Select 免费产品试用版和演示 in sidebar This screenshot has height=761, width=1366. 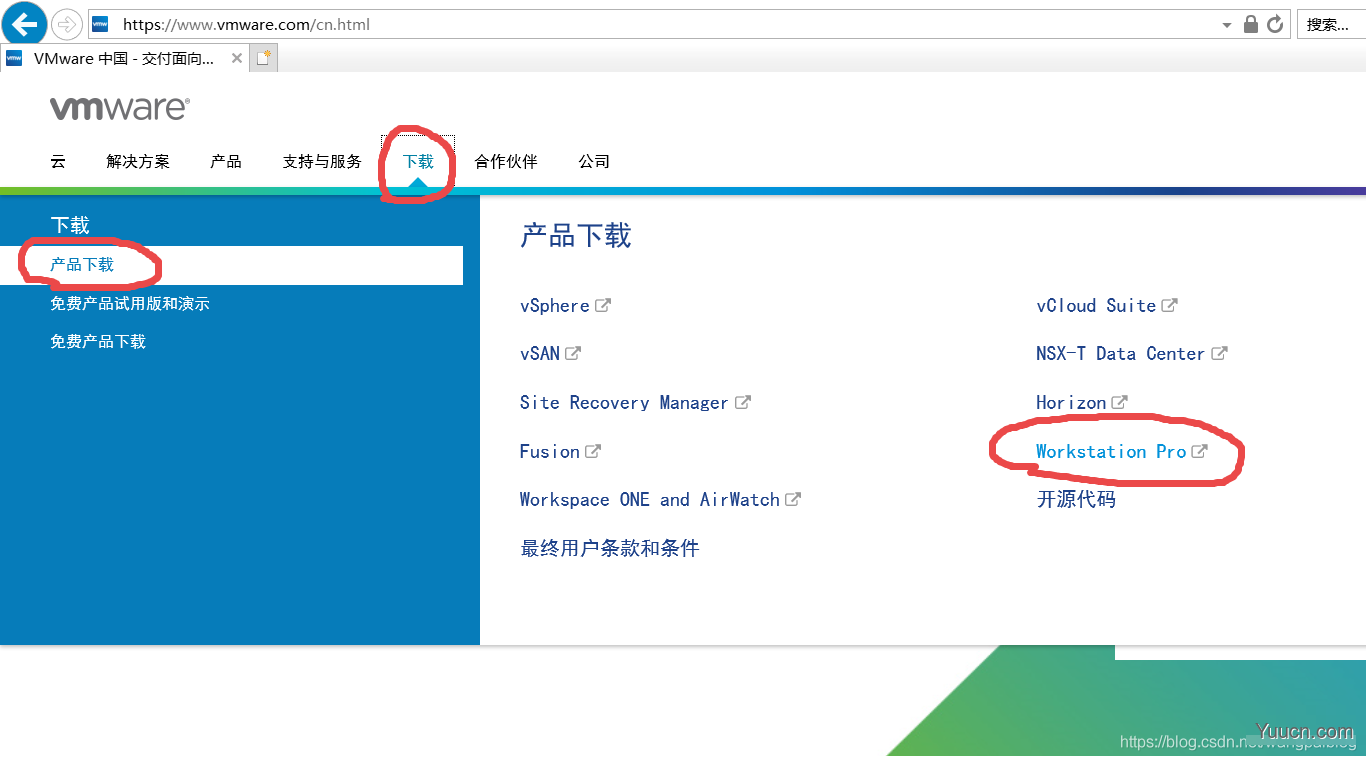point(130,303)
